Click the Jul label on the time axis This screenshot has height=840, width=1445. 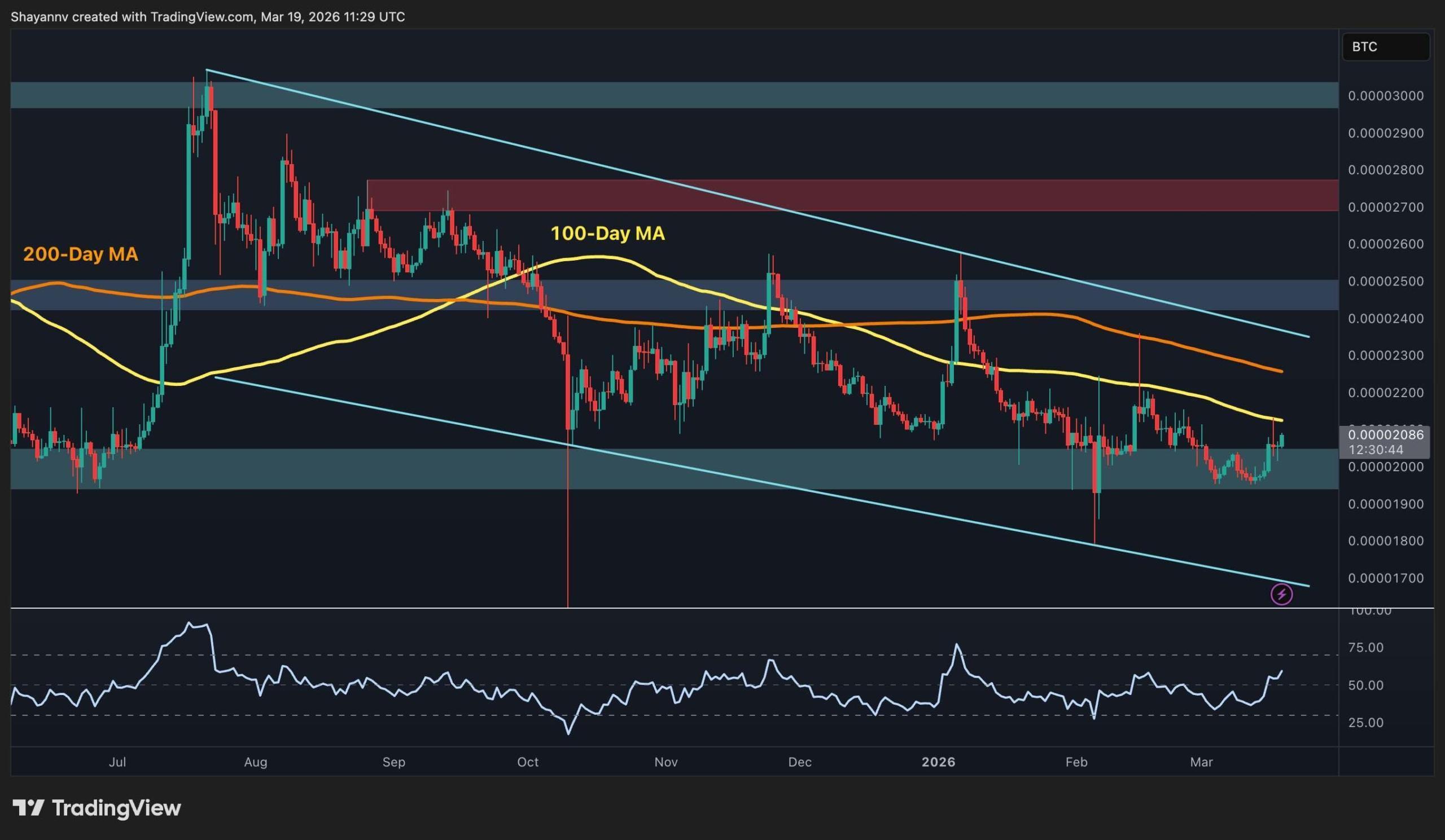tap(119, 763)
